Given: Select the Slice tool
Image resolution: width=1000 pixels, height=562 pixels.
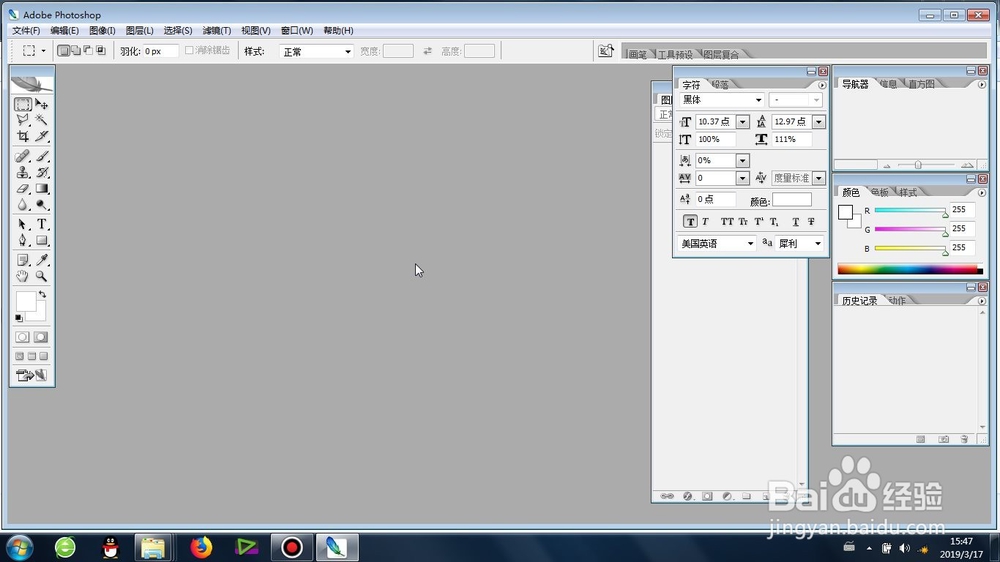Looking at the screenshot, I should (41, 136).
